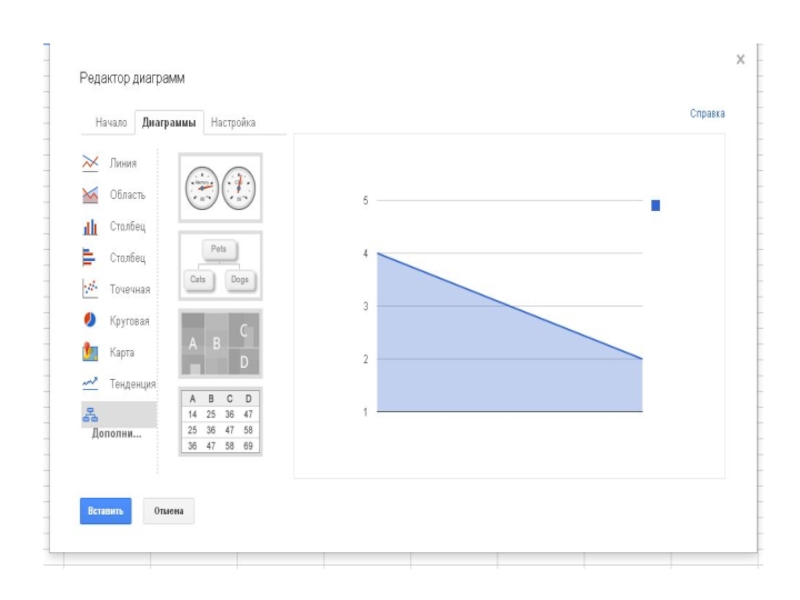Viewport: 800px width, 600px height.
Task: Click the blue legend color square
Action: (x=656, y=205)
